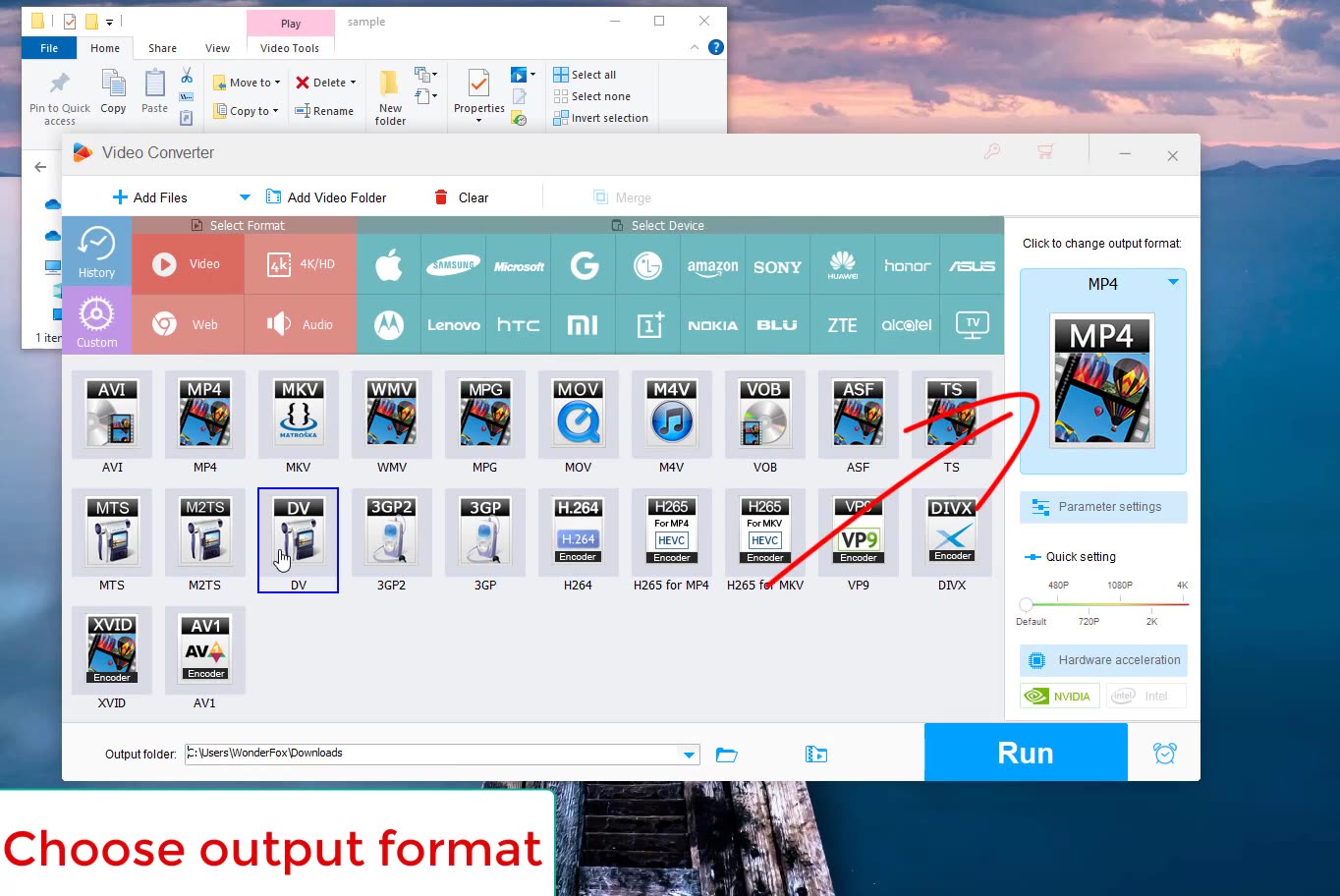Click the Default quick setting slider handle
The height and width of the screenshot is (896, 1340).
(1026, 604)
